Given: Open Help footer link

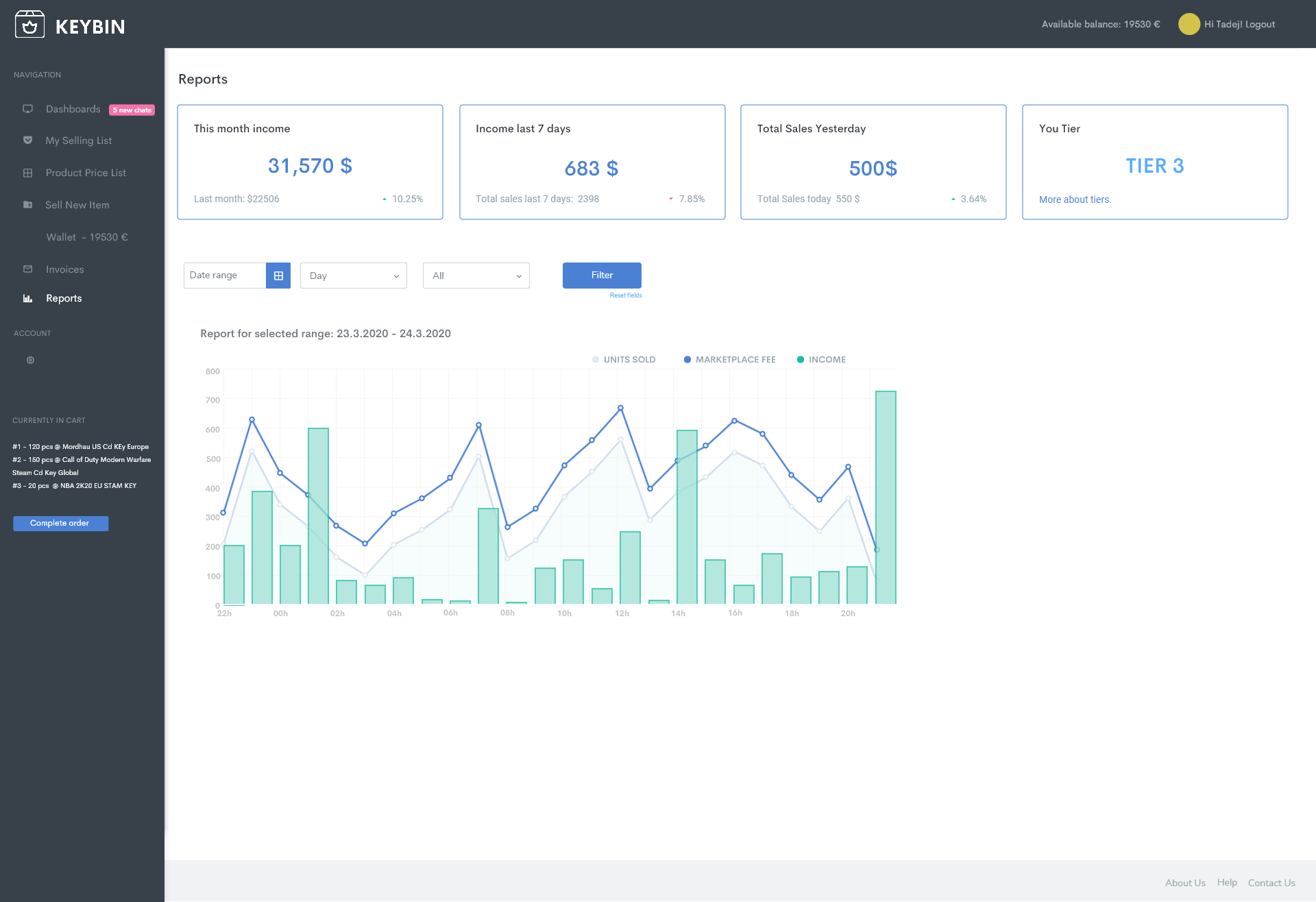Looking at the screenshot, I should 1227,883.
